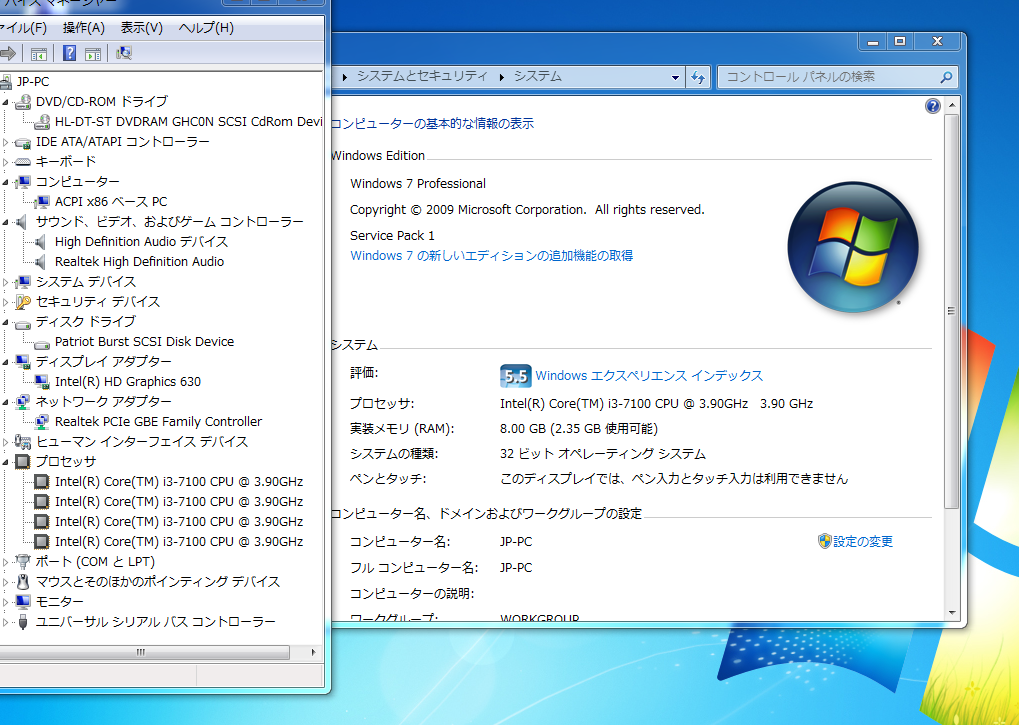Click the コントロール パネルの検索 search field

pyautogui.click(x=838, y=77)
